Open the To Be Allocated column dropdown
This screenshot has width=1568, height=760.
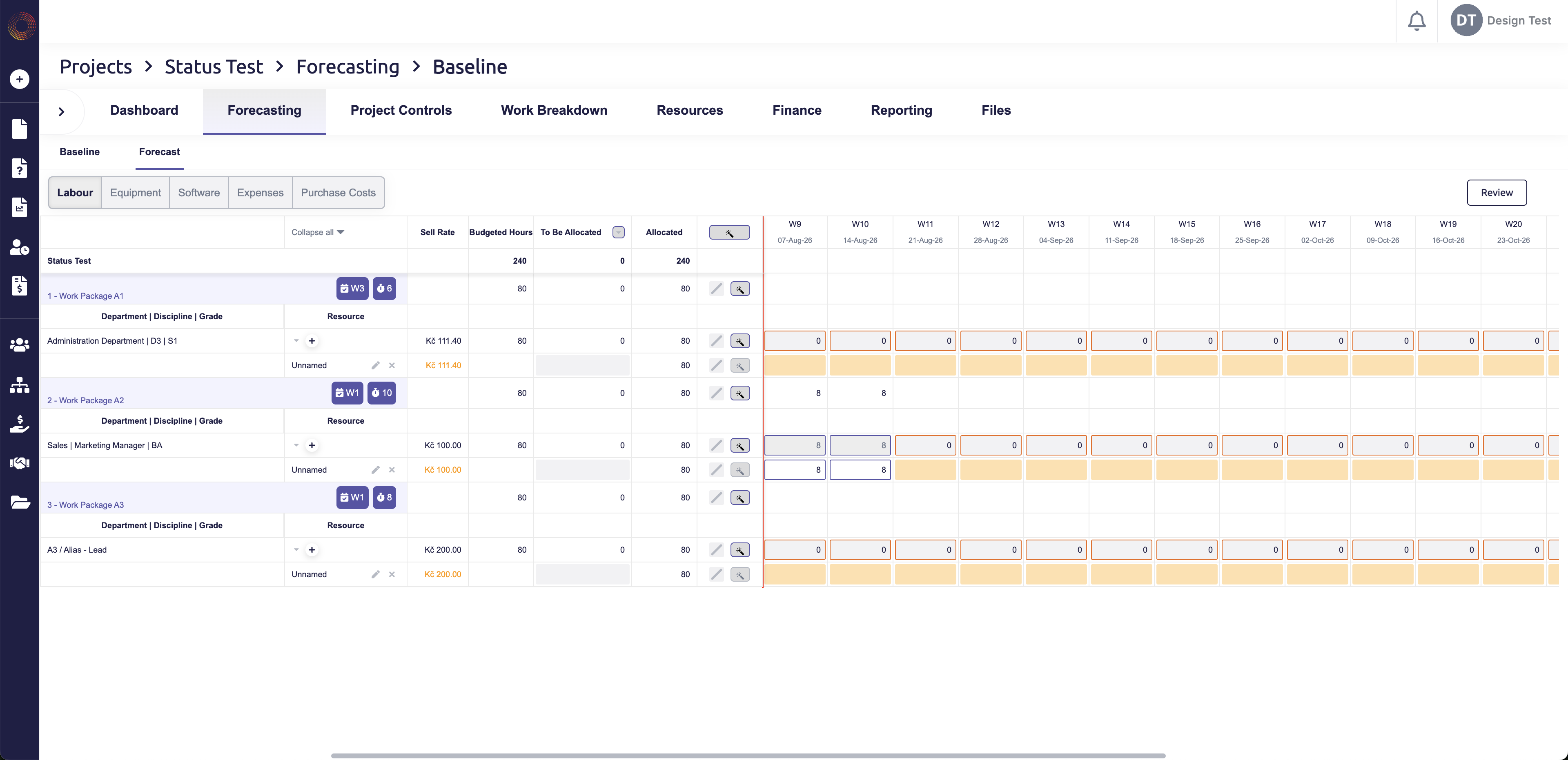pos(619,232)
